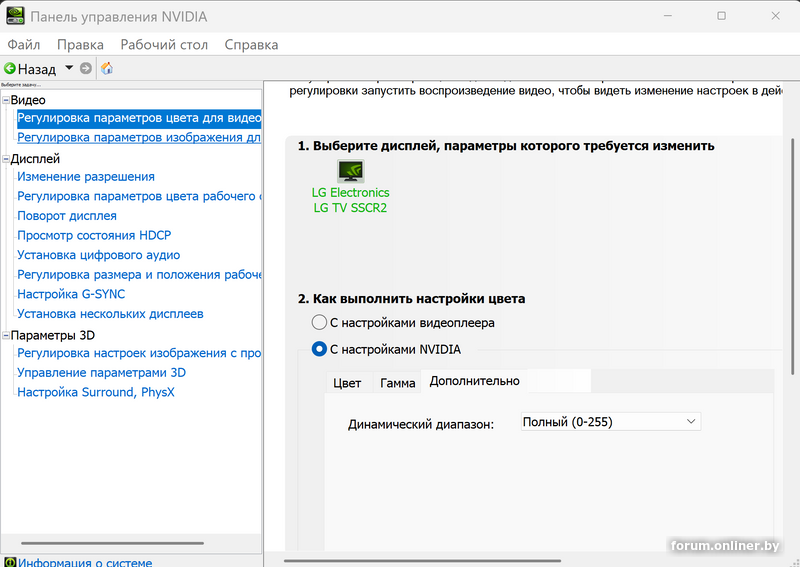Open Изменение разрешения page
Screen dimensions: 800x567
86,177
